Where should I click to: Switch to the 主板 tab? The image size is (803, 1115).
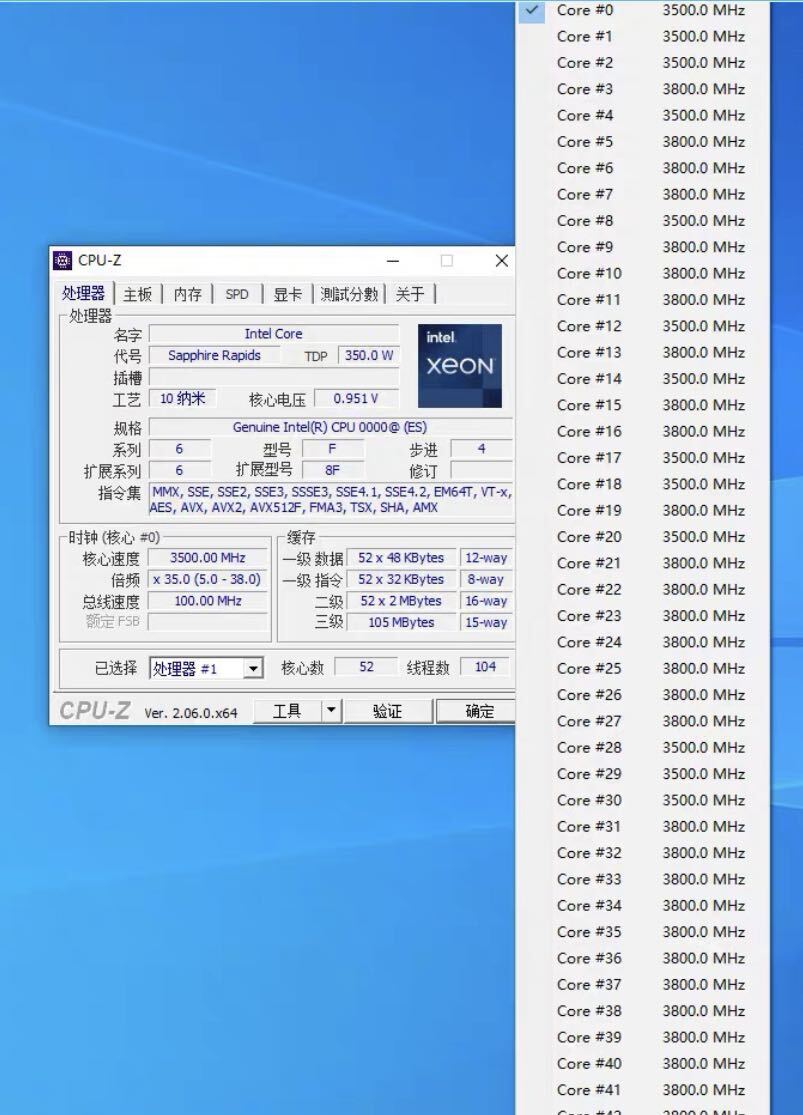[x=138, y=294]
